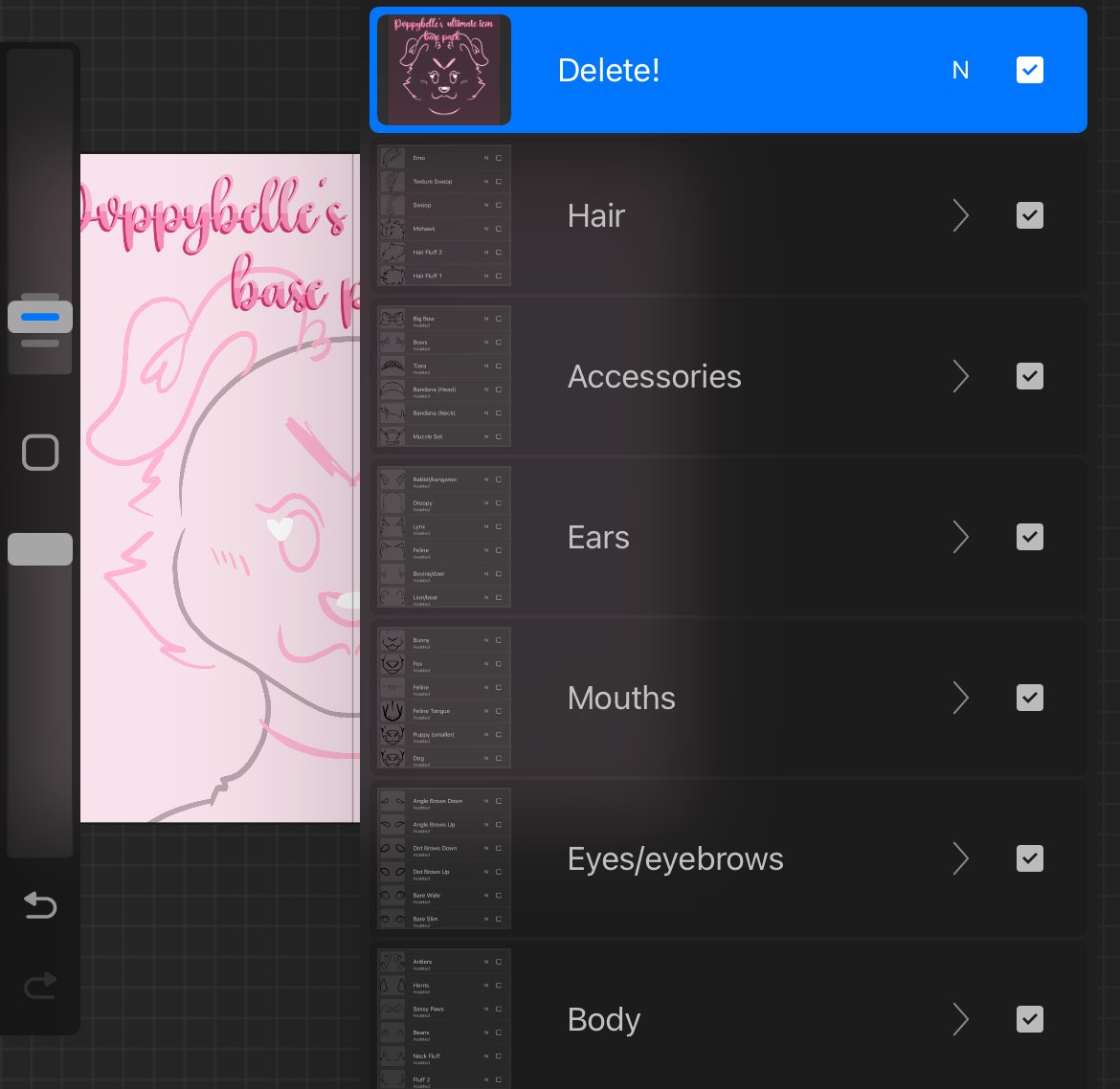The image size is (1120, 1089).
Task: Select the Eyes/eyebrows group name
Action: [x=676, y=859]
